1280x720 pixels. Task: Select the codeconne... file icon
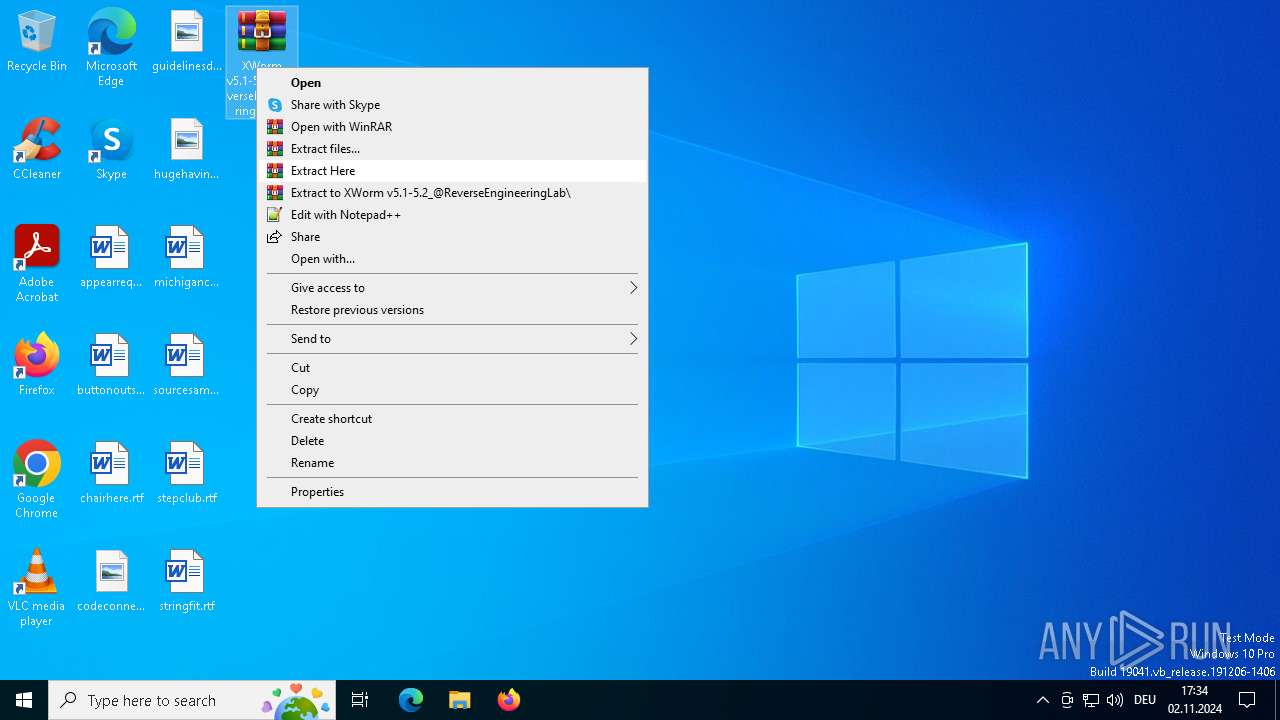pyautogui.click(x=111, y=582)
